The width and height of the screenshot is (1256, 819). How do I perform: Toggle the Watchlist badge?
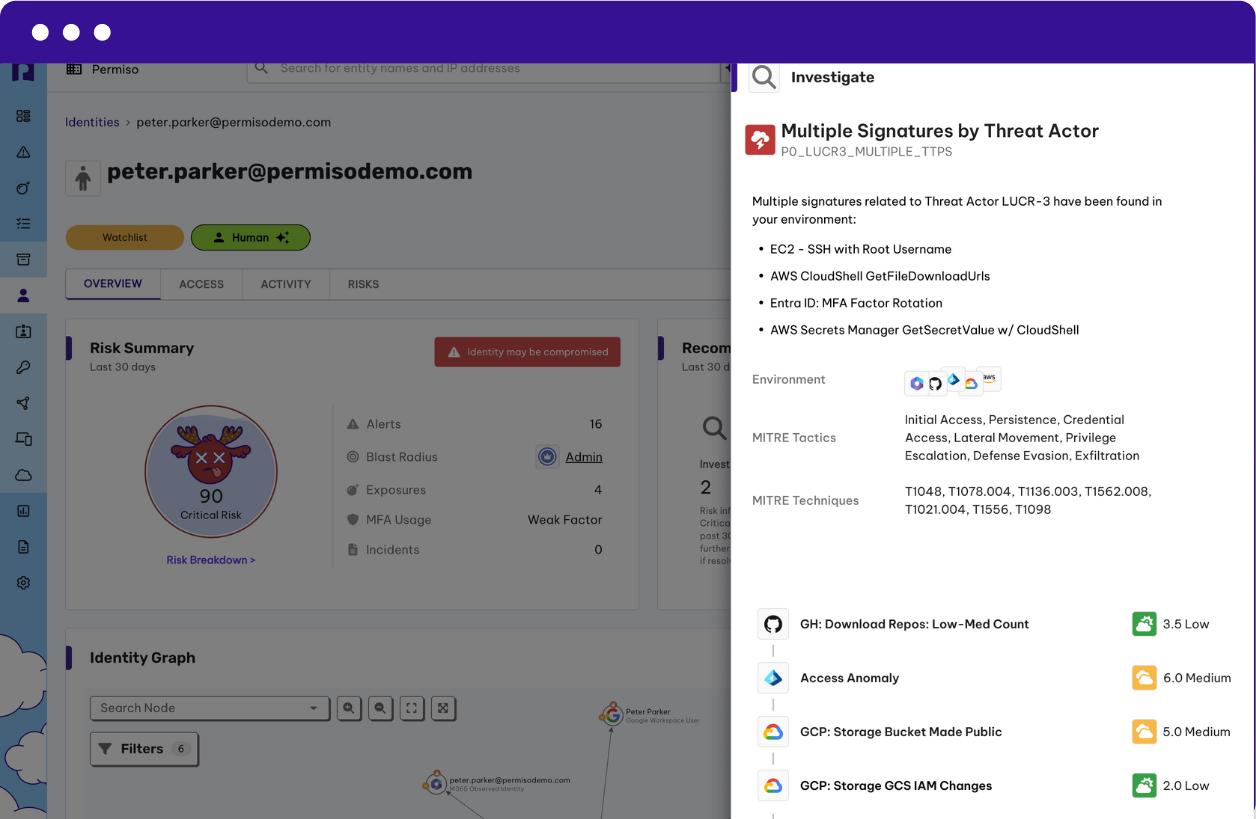125,238
